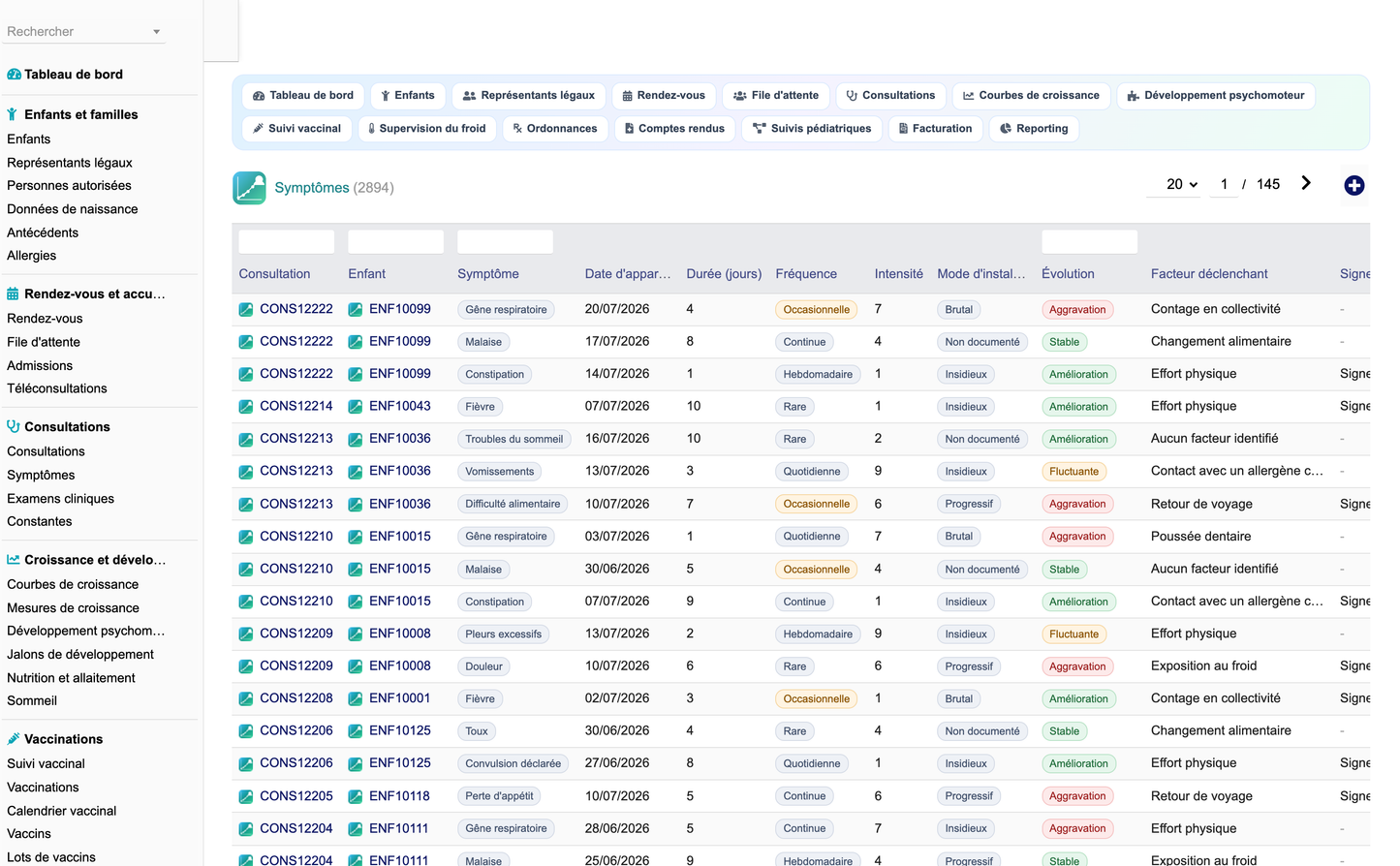
Task: Open consultation icon for CONS12208 row
Action: pyautogui.click(x=246, y=698)
